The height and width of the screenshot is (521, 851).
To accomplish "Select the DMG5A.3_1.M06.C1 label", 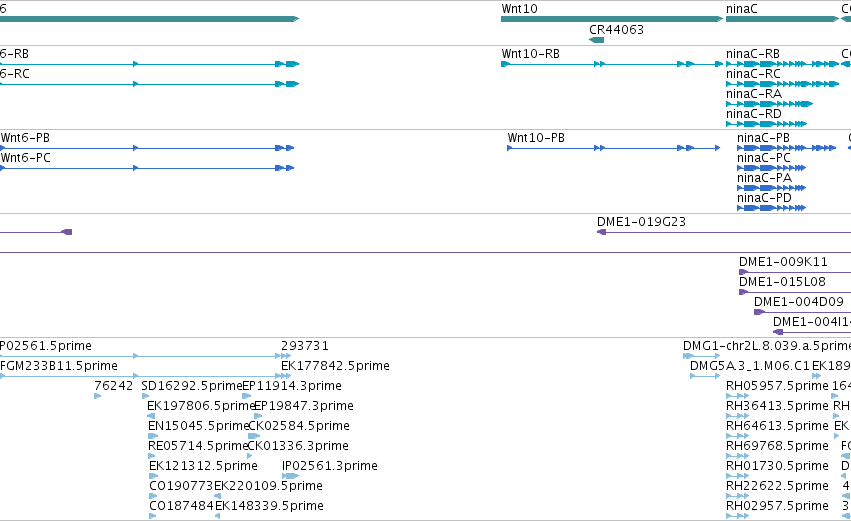I will coord(750,366).
